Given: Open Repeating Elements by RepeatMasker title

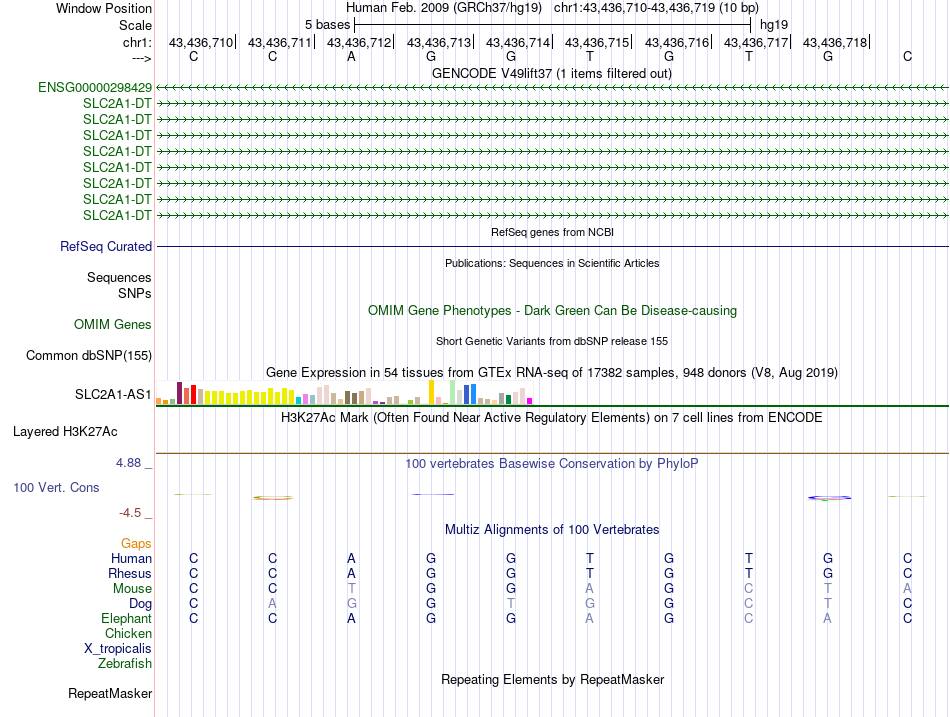Looking at the screenshot, I should pyautogui.click(x=552, y=679).
